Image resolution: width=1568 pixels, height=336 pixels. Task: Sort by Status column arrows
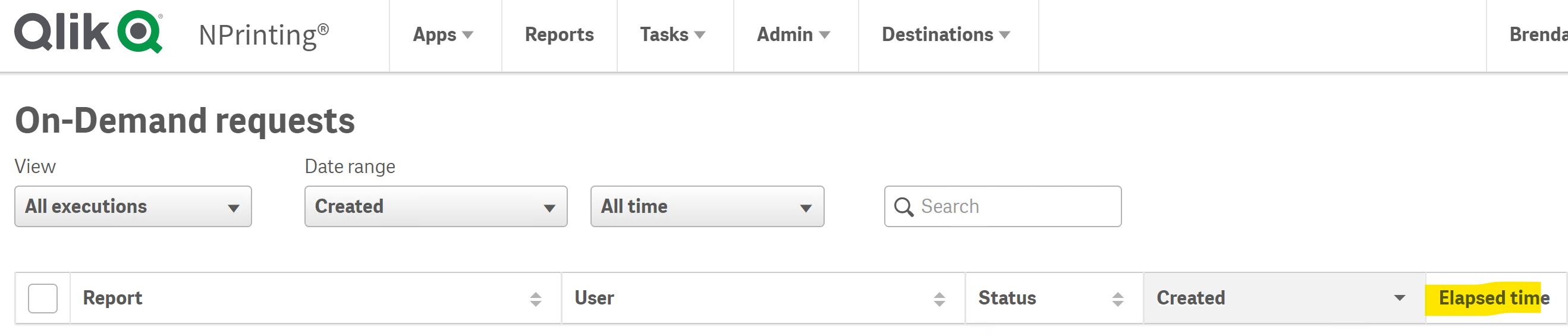1117,299
